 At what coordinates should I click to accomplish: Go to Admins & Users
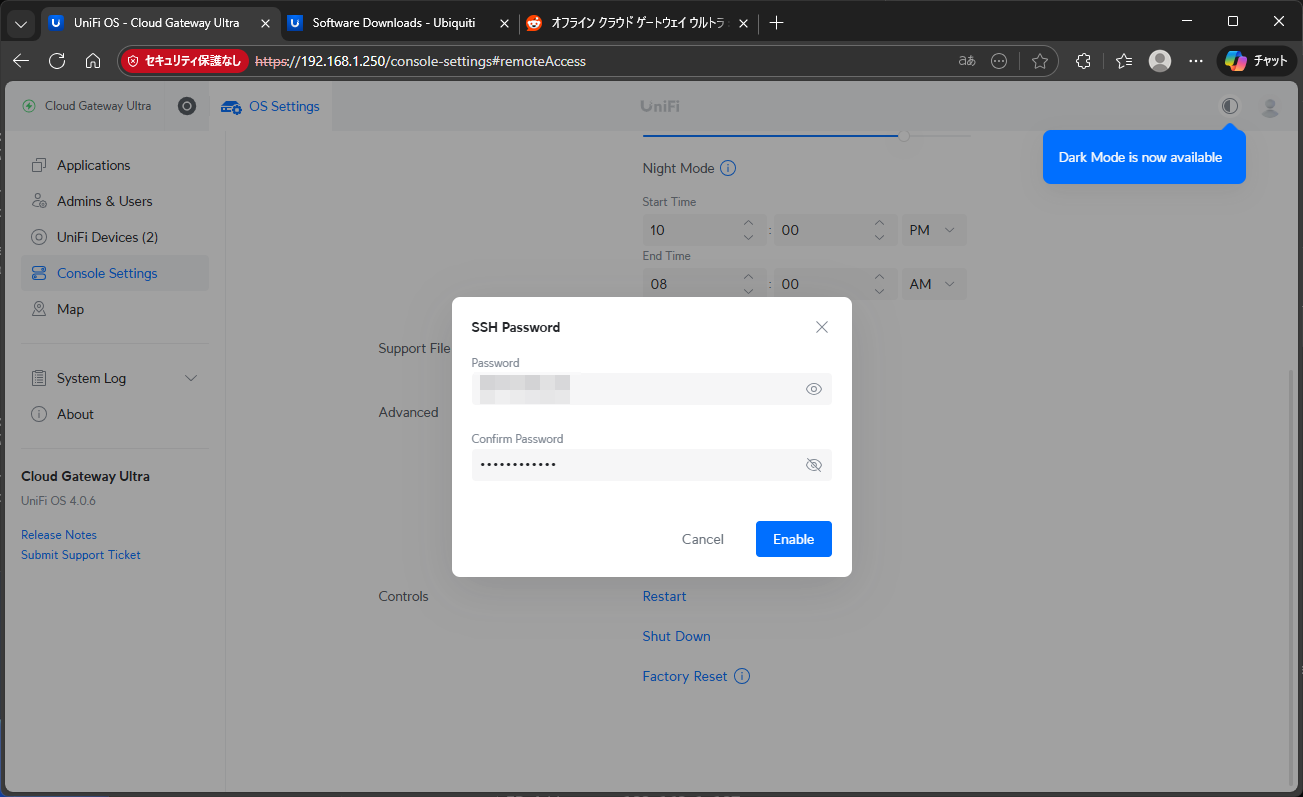(104, 201)
